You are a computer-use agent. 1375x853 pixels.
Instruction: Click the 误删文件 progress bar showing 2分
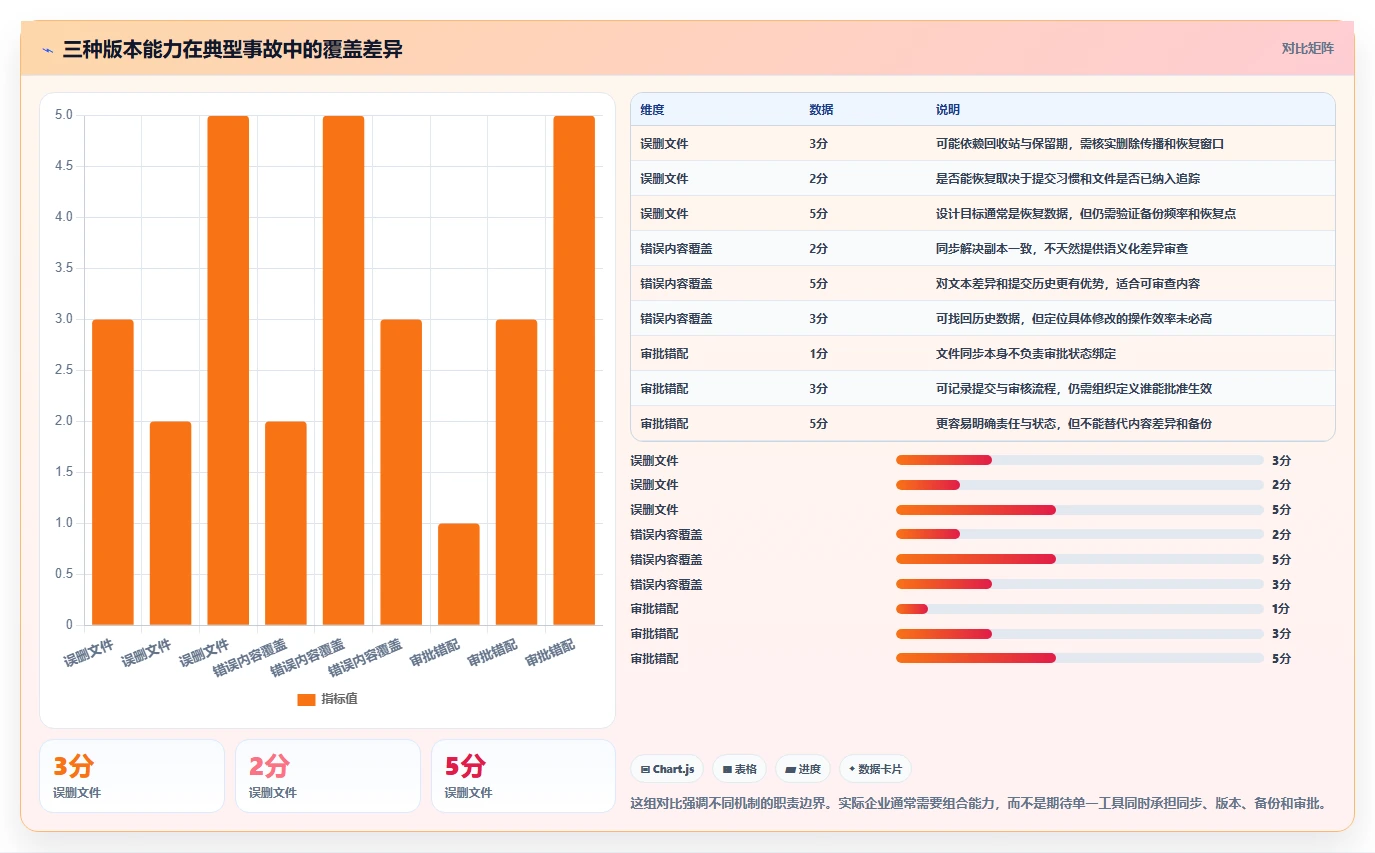(1080, 485)
